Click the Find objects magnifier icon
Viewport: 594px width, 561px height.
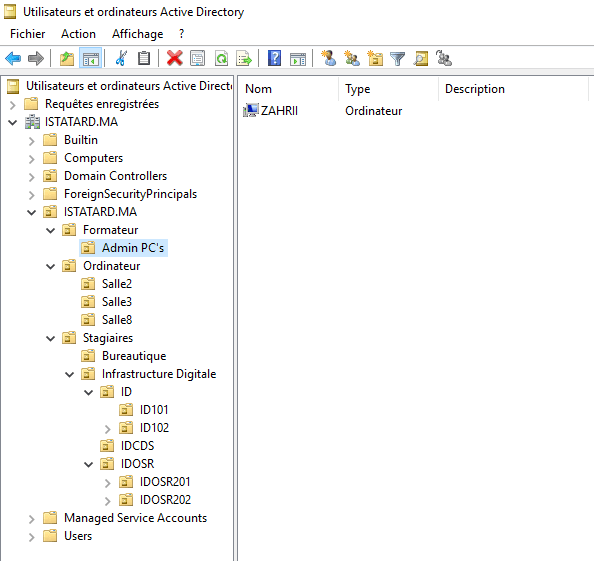[421, 59]
